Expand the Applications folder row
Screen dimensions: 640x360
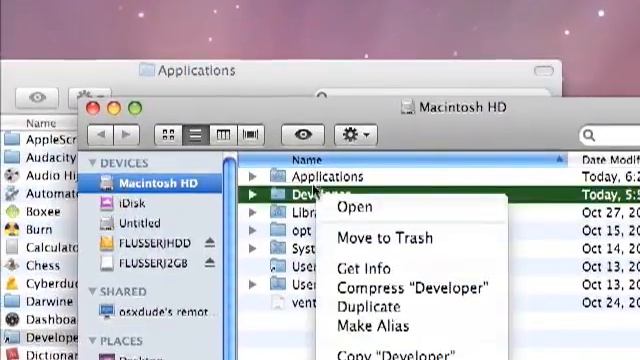[x=253, y=176]
